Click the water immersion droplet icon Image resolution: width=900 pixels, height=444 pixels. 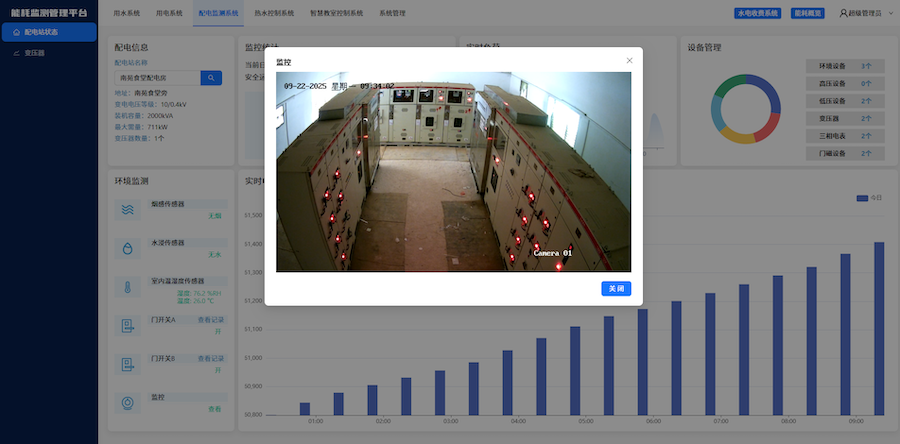[127, 248]
